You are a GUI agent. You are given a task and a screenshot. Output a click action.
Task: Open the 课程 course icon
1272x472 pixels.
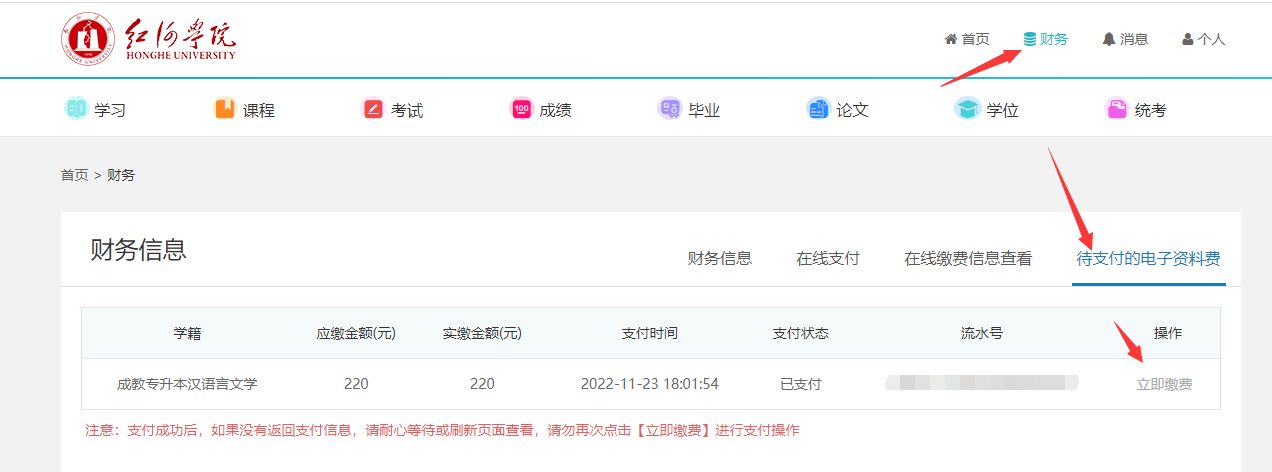[x=225, y=109]
